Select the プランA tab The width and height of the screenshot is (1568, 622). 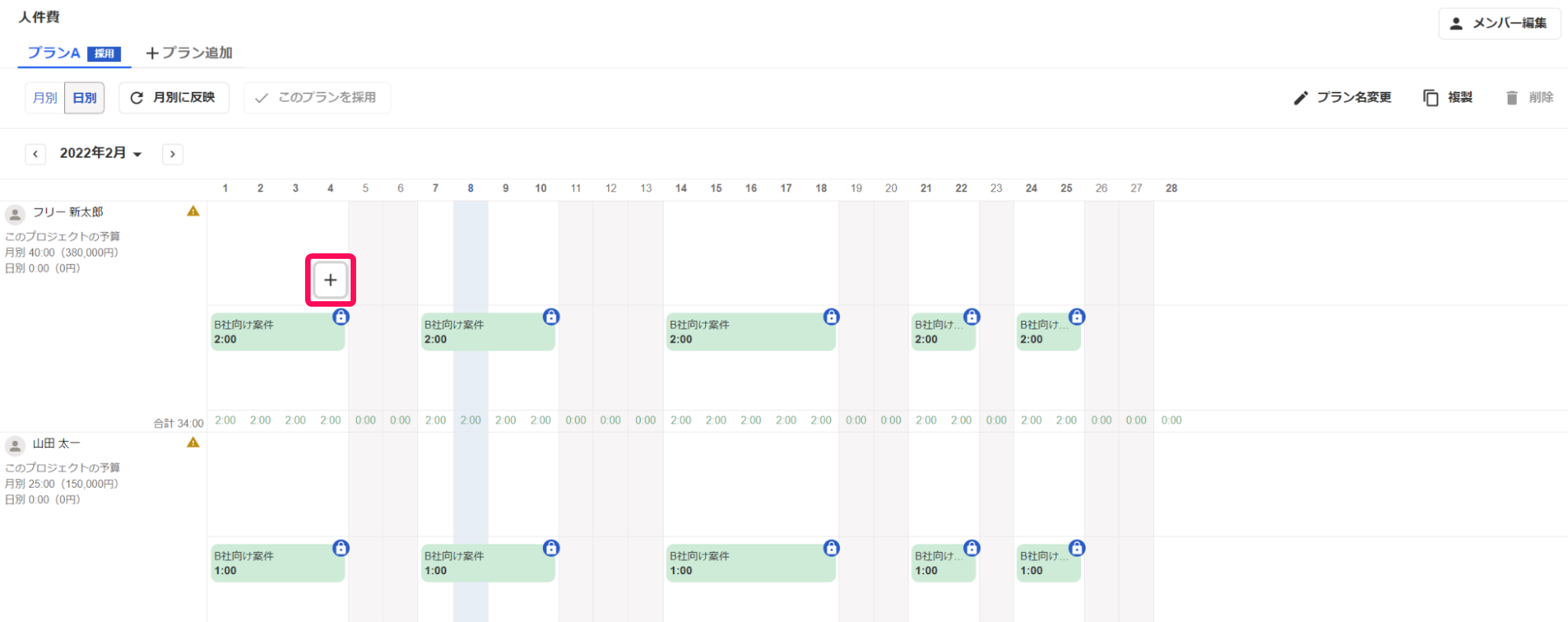74,53
